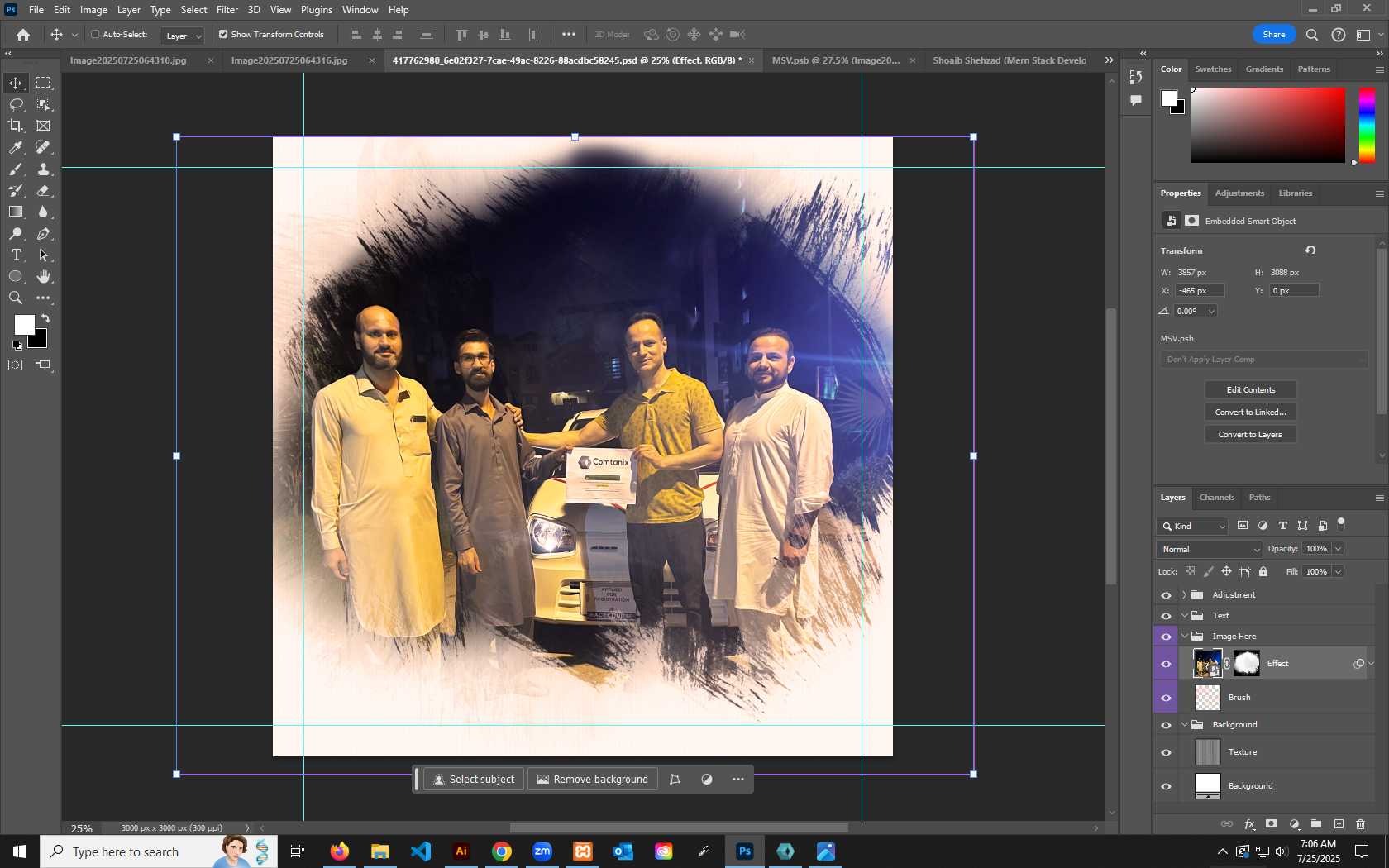Select the Crop tool

pos(16,126)
